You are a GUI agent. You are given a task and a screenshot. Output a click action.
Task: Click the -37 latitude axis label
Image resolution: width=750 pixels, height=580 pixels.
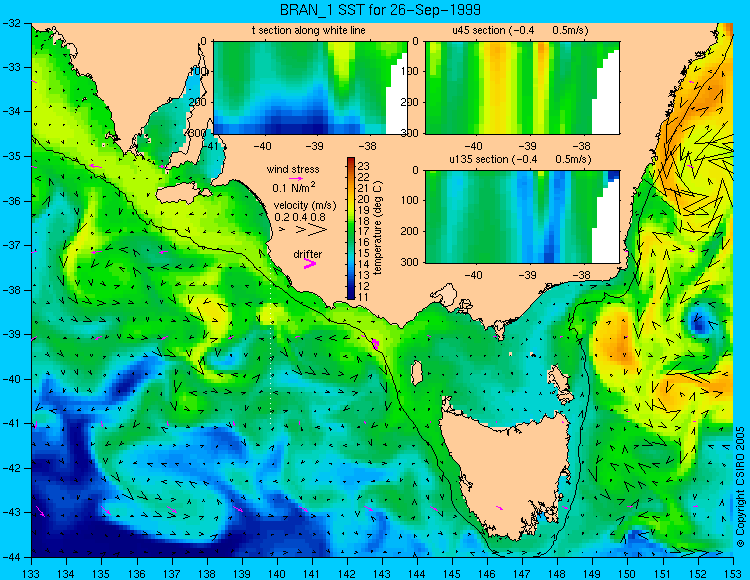[12, 245]
